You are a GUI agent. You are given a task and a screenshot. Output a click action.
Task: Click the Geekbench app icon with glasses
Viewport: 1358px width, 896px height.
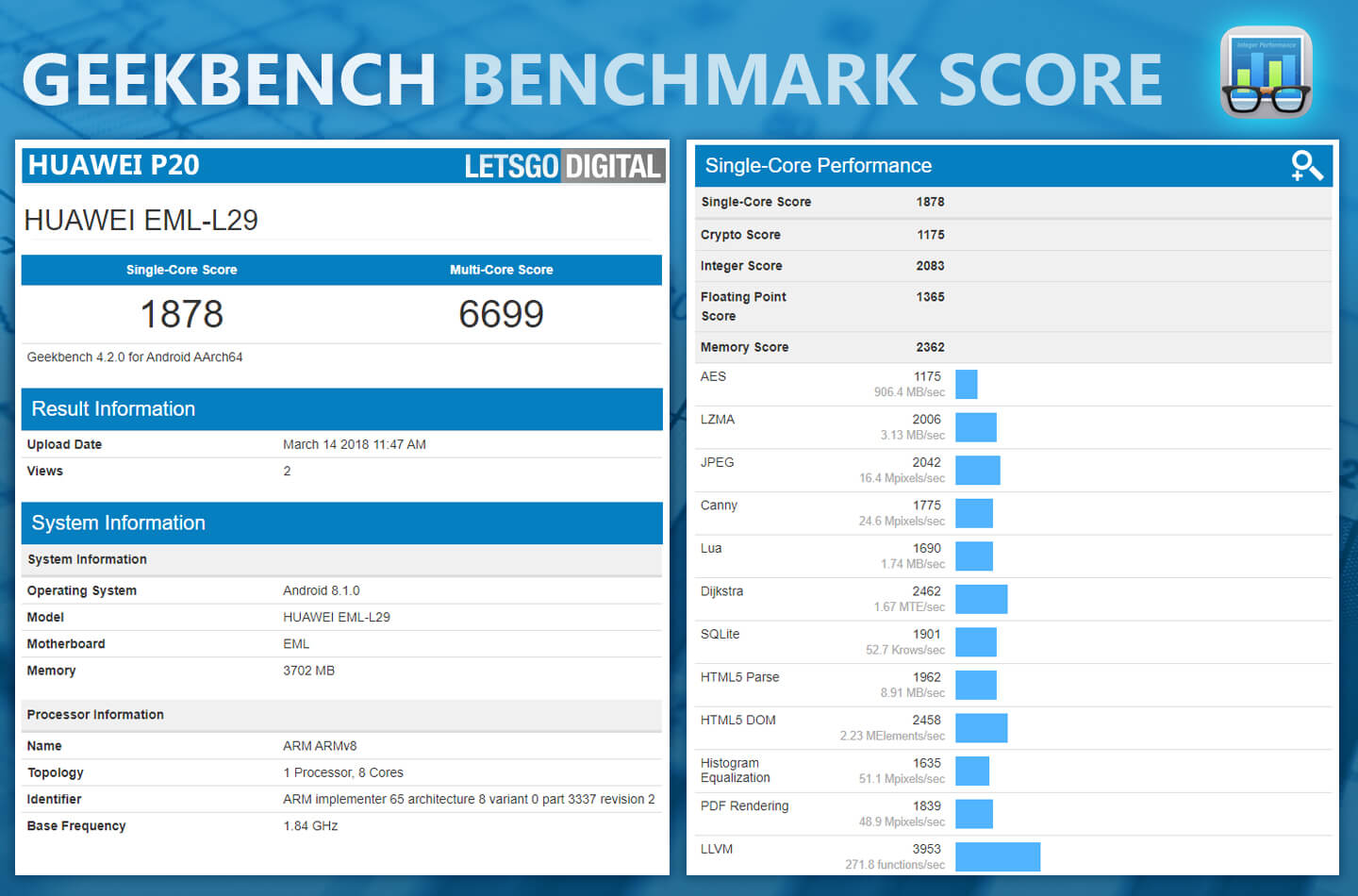coord(1266,72)
